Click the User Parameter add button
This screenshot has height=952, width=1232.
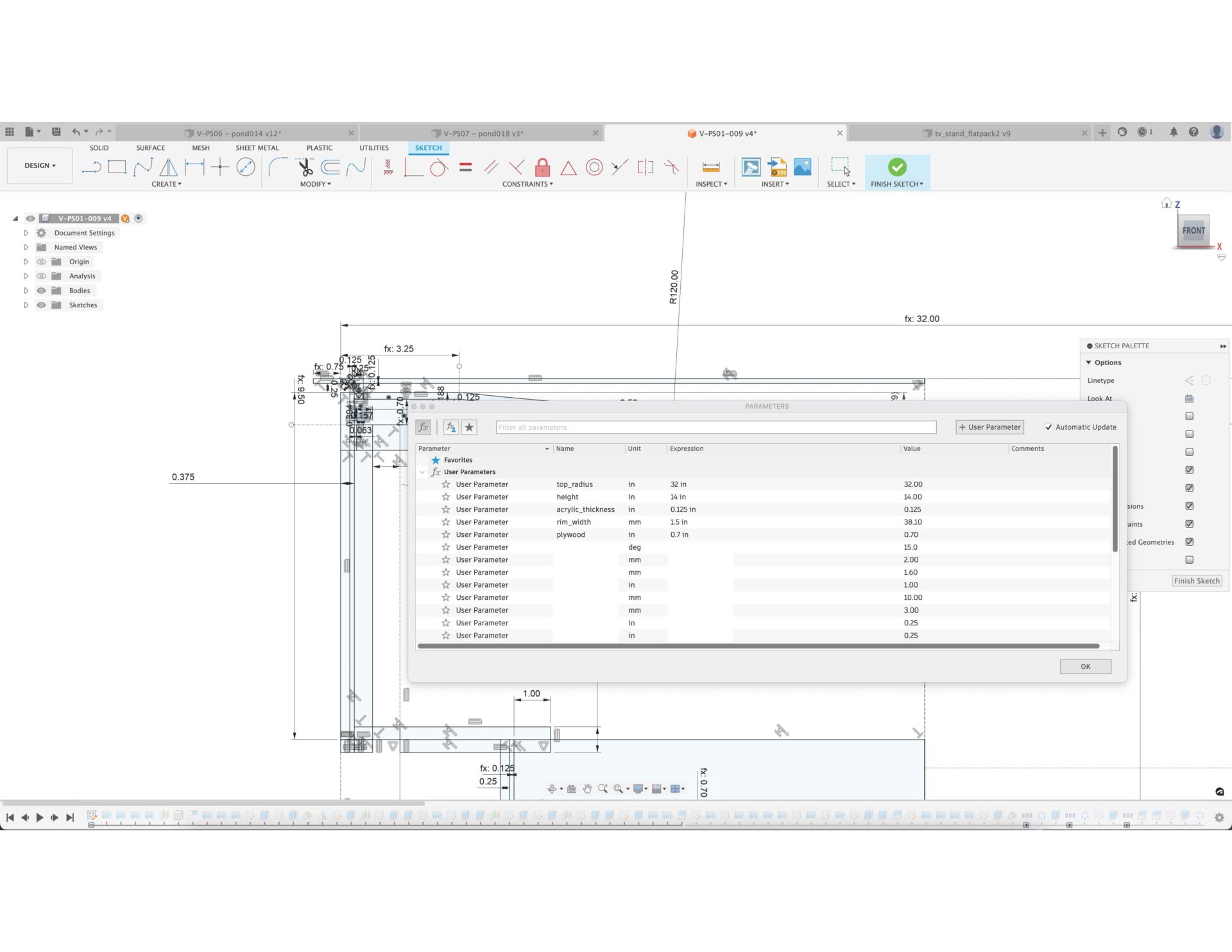click(x=989, y=427)
